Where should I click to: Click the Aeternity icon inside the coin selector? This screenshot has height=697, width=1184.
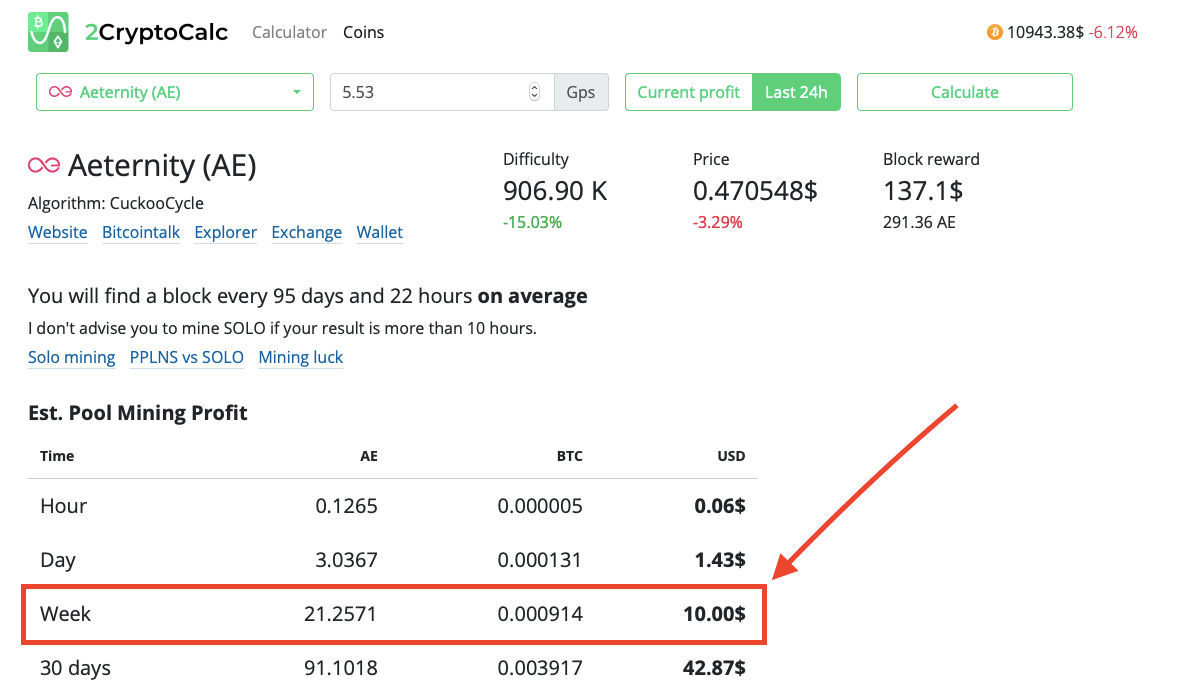click(60, 92)
